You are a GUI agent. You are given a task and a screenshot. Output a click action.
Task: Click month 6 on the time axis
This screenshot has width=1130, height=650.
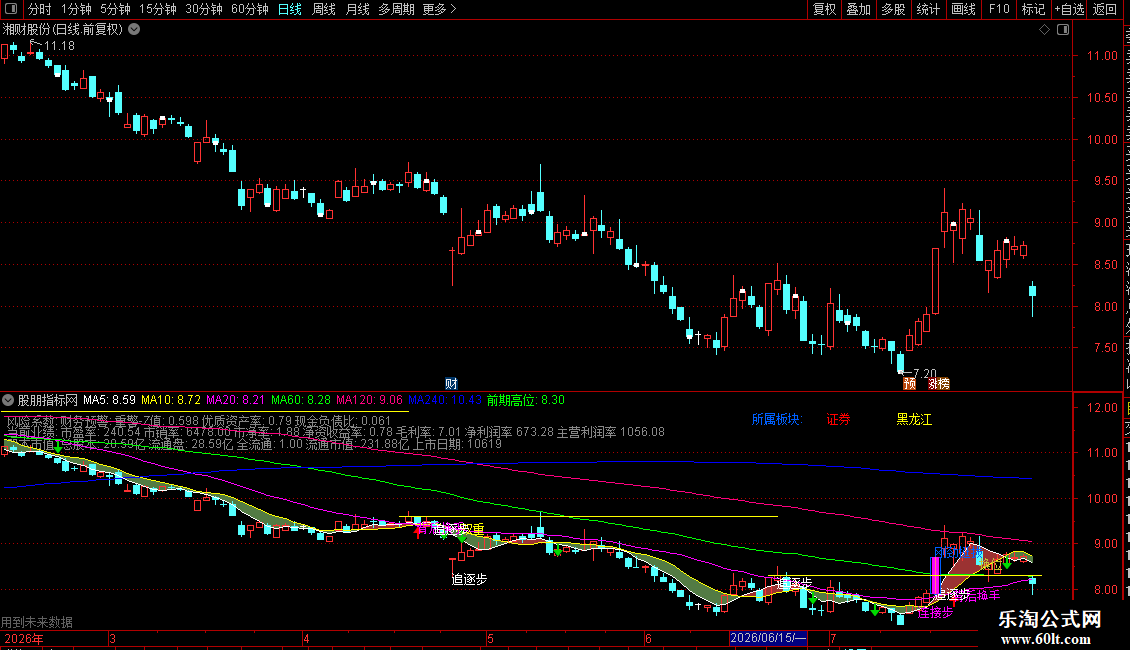pos(649,638)
